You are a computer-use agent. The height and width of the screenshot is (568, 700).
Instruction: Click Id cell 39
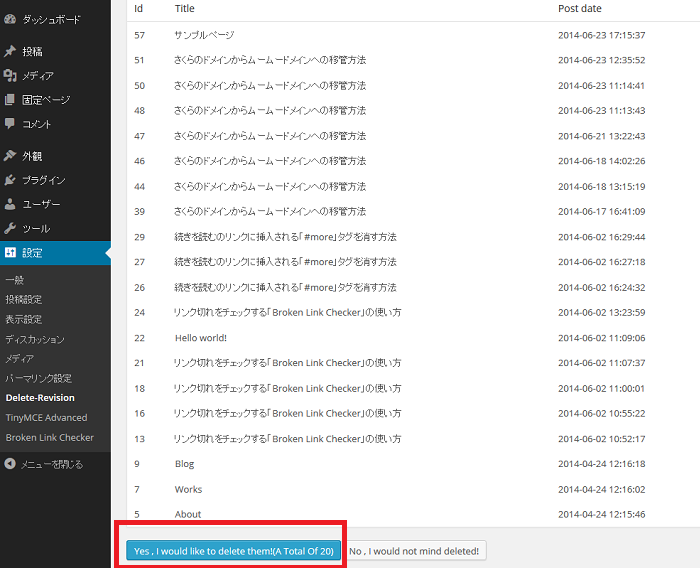tap(139, 211)
